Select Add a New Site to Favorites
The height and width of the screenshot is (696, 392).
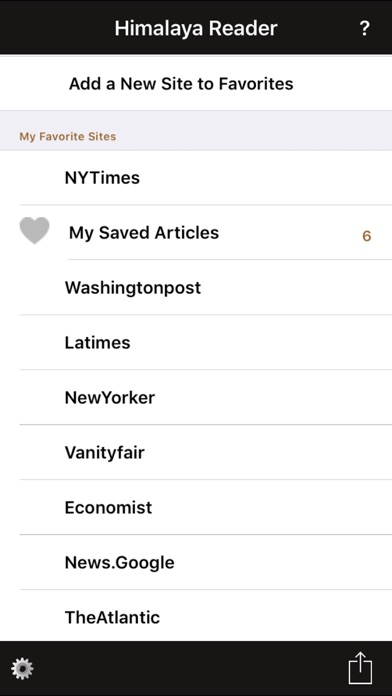coord(196,83)
